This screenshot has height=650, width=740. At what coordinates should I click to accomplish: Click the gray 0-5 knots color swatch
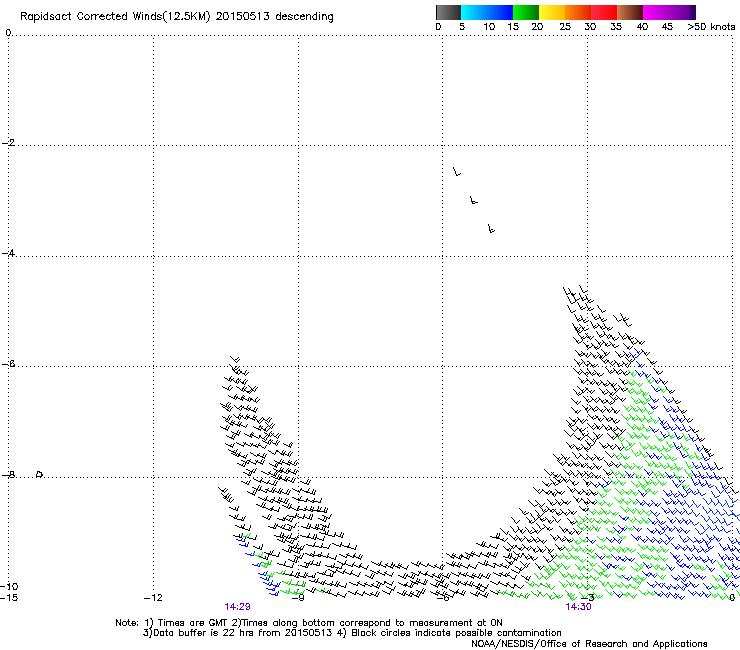pos(448,12)
